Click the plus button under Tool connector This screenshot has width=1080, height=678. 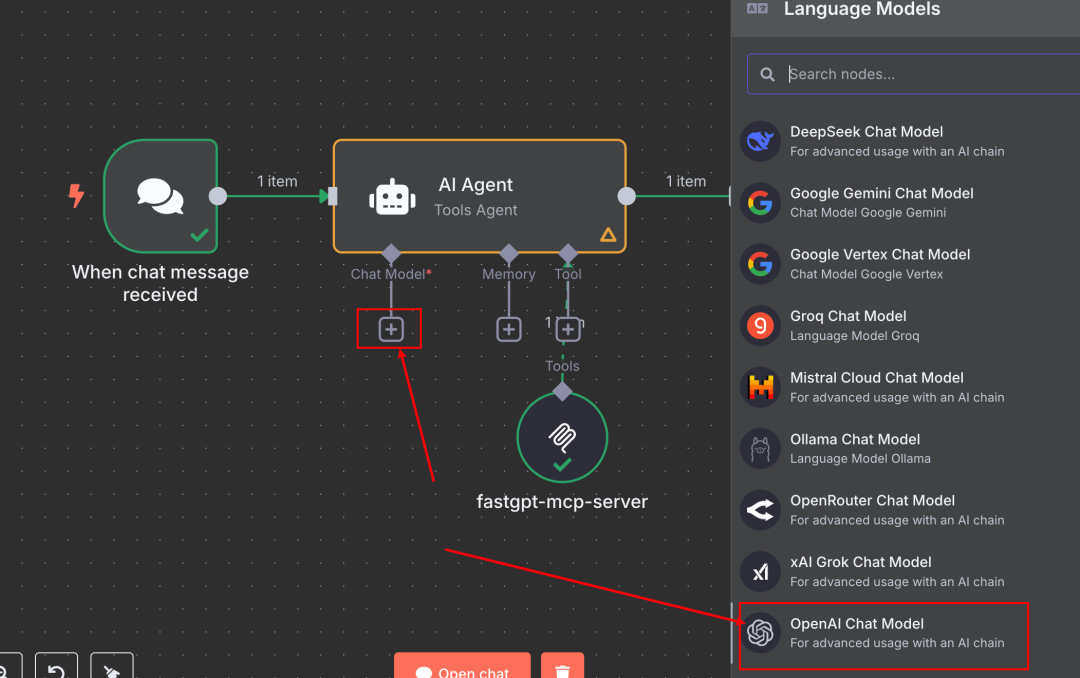coord(568,329)
